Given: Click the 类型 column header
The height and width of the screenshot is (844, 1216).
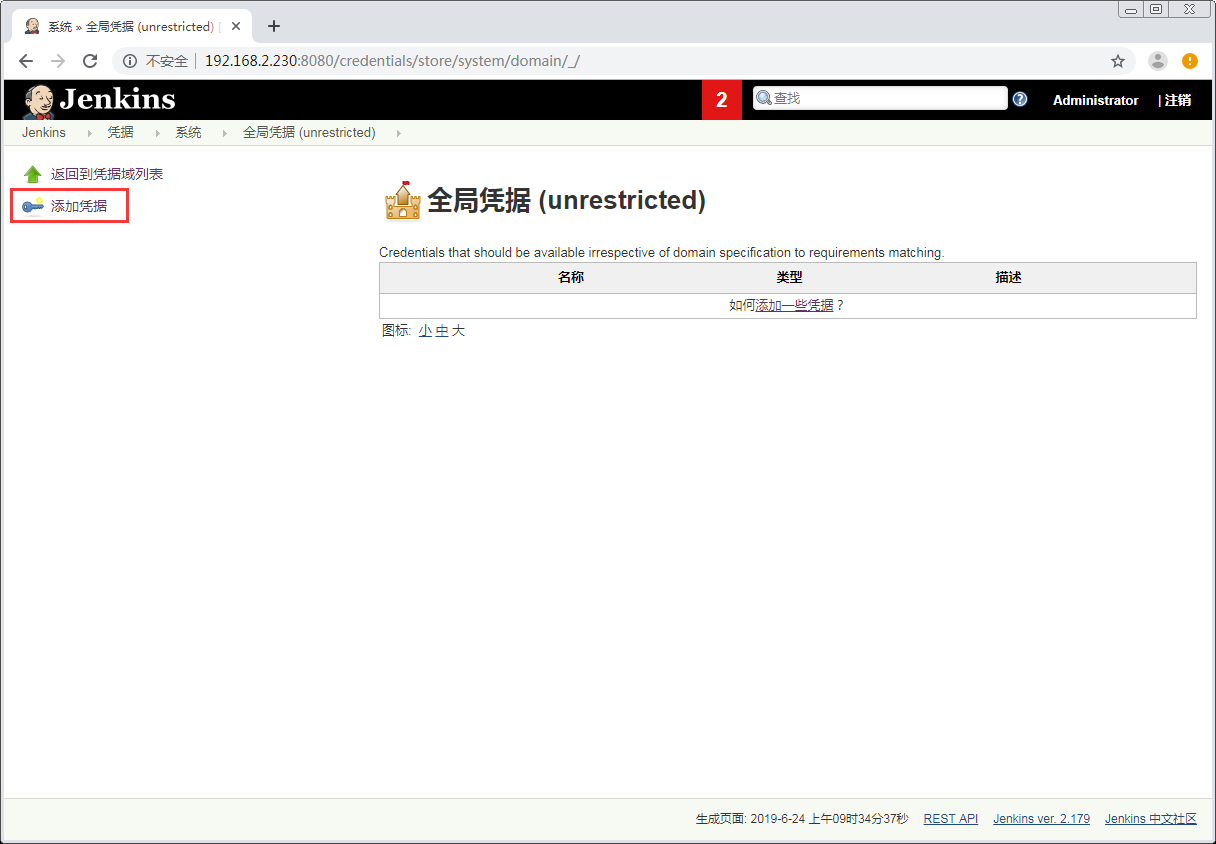Looking at the screenshot, I should click(x=789, y=278).
